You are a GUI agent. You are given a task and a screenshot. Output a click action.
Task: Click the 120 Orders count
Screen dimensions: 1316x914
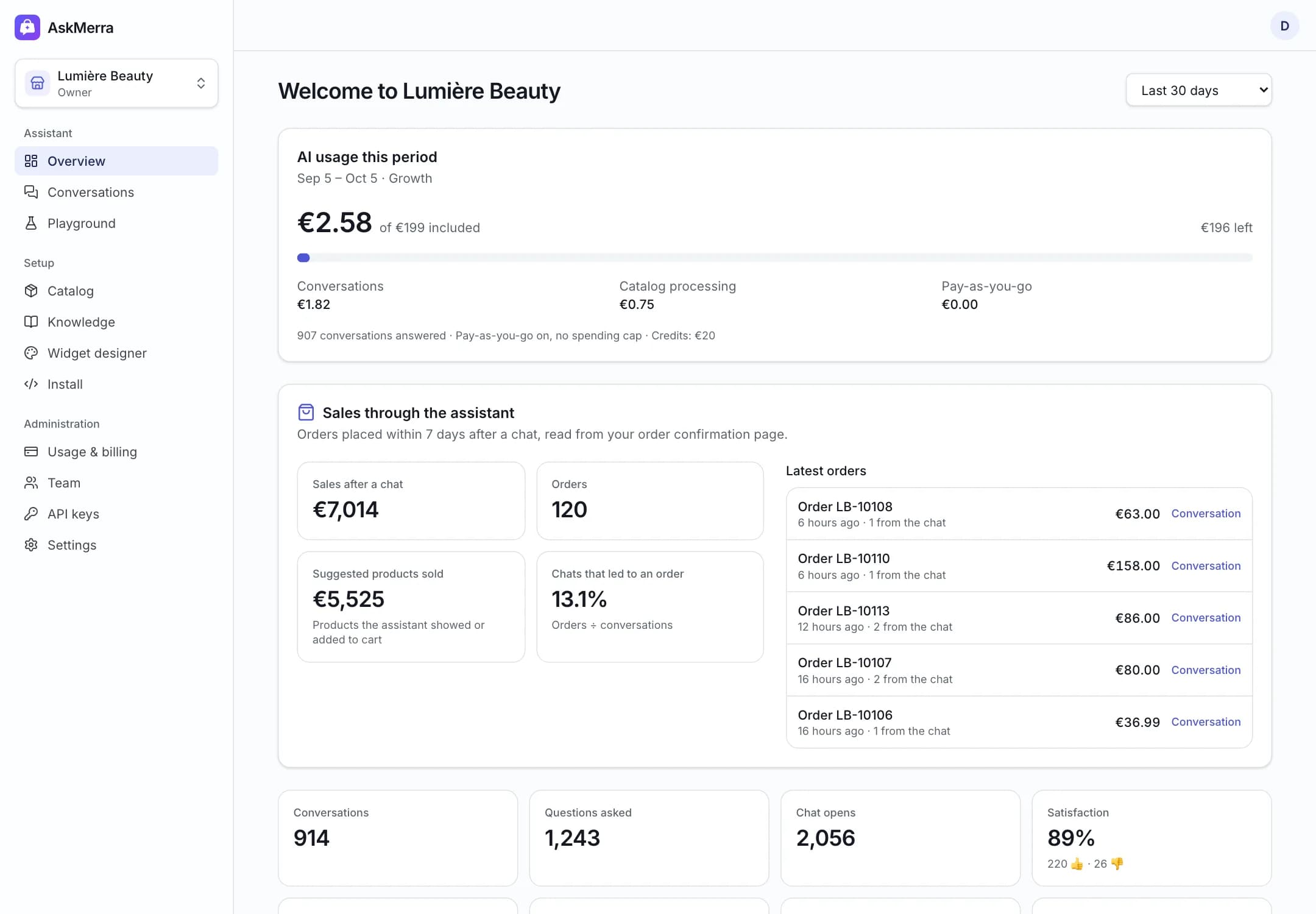pyautogui.click(x=569, y=510)
